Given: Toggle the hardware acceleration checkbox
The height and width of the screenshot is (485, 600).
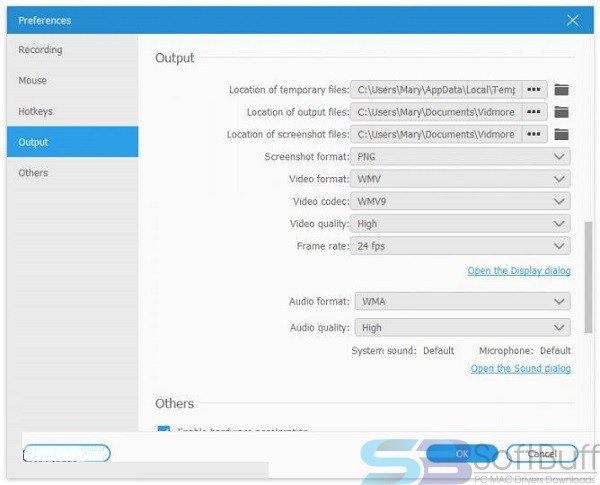Looking at the screenshot, I should (x=164, y=429).
